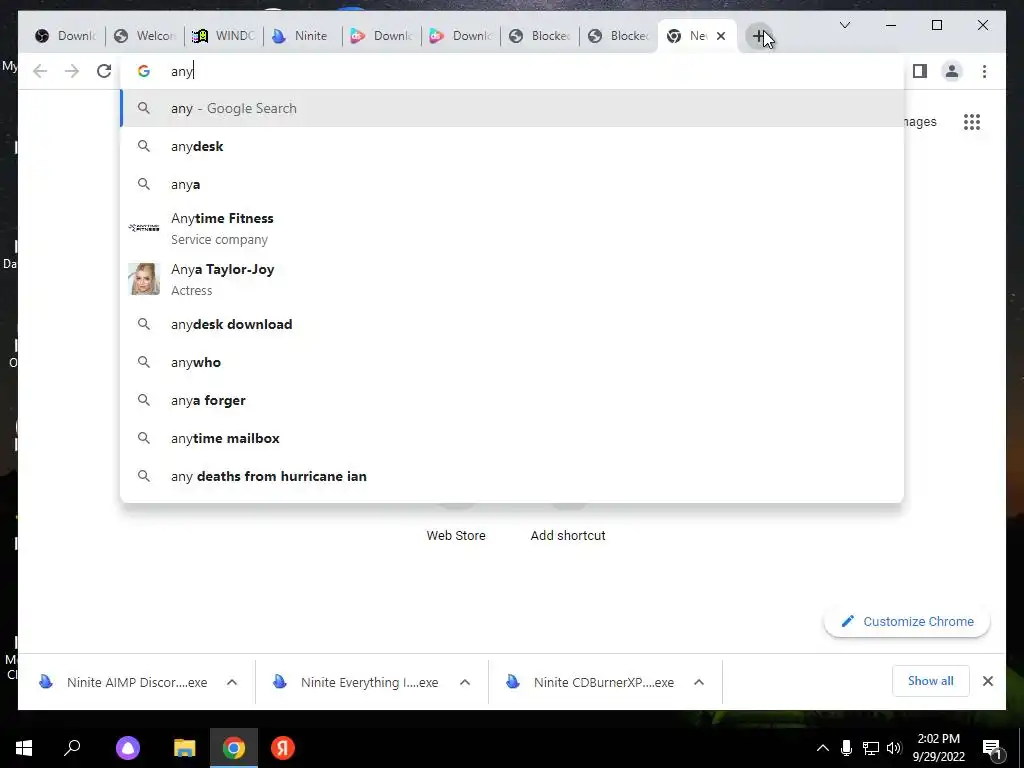Reload the page with the refresh icon
The height and width of the screenshot is (768, 1024).
pyautogui.click(x=104, y=71)
